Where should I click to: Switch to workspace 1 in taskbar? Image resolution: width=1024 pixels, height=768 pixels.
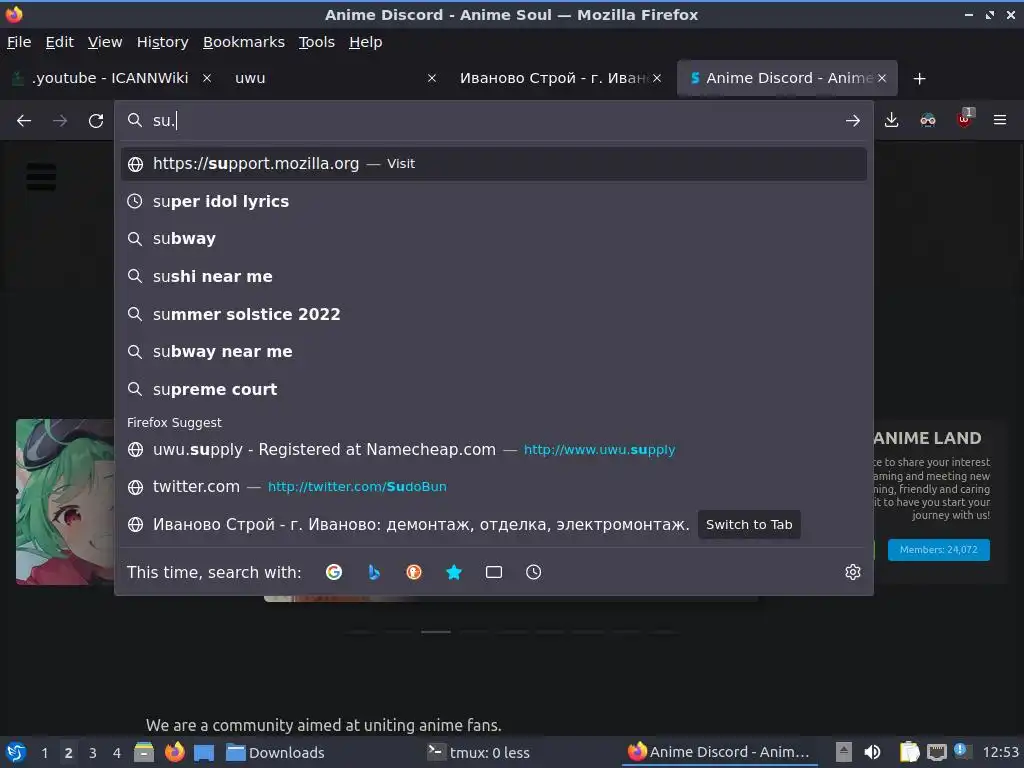44,752
